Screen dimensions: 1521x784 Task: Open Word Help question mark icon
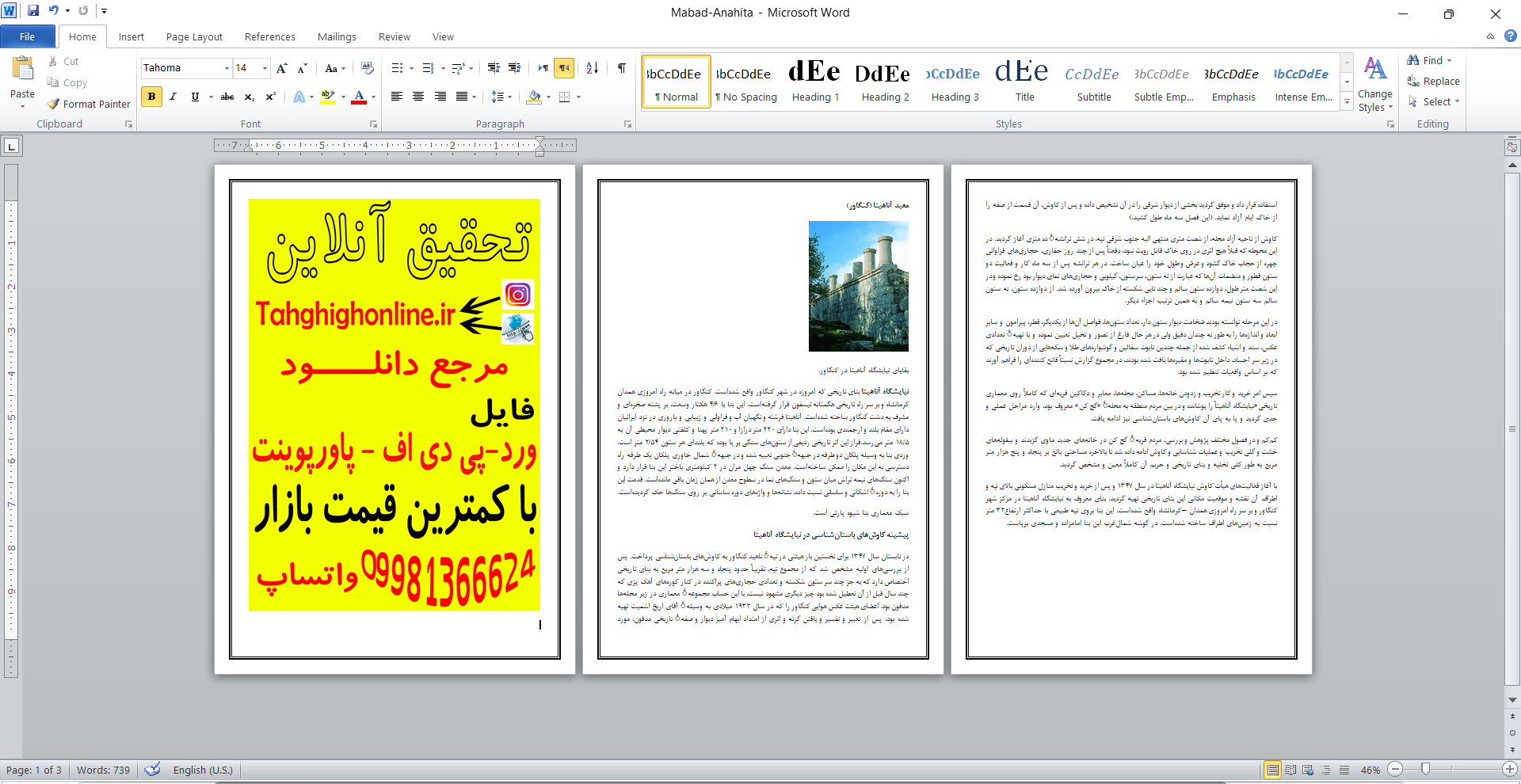[x=1511, y=36]
